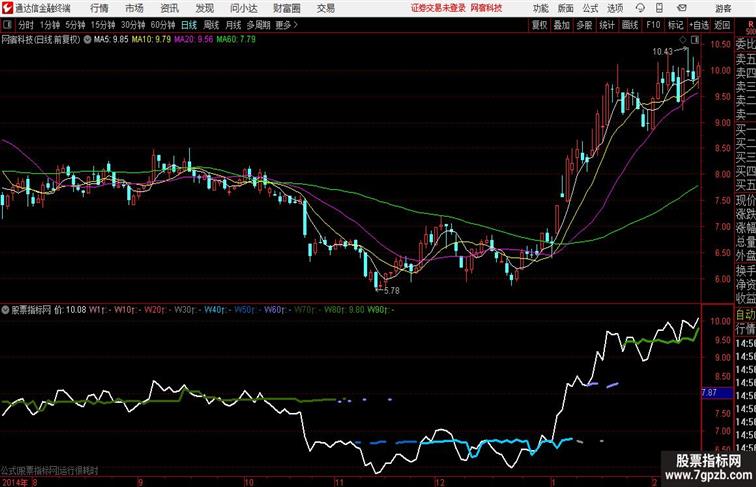Open the 问小达 menu

pos(243,8)
